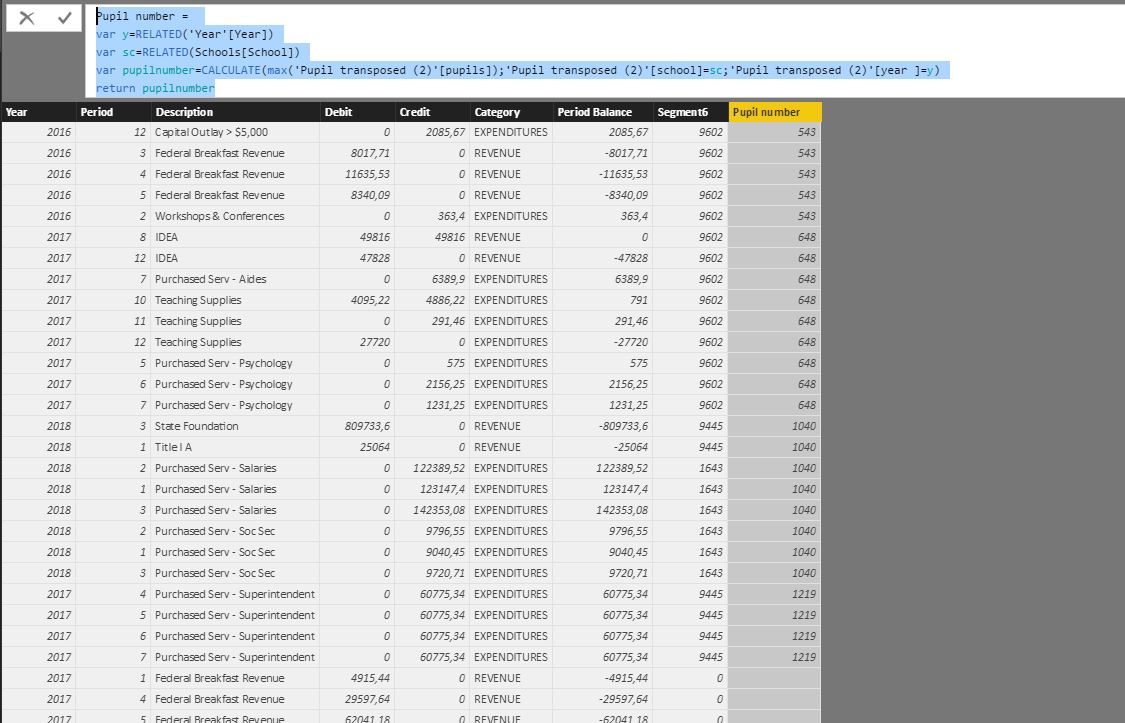Viewport: 1125px width, 723px height.
Task: Click the Pupil number cell in the Capital Outlay row
Action: point(775,132)
